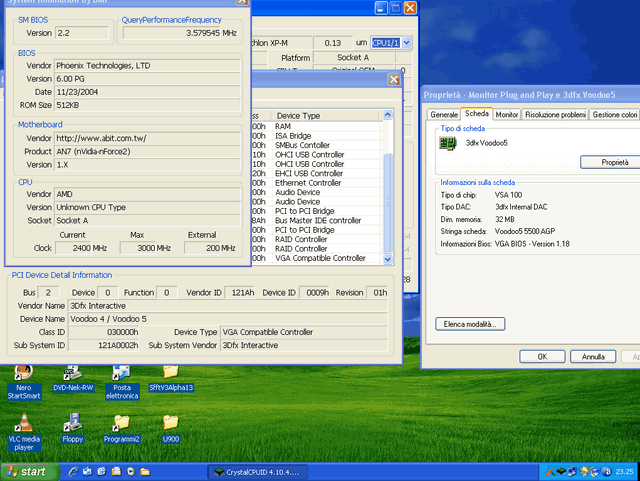Viewport: 640px width, 481px height.
Task: Click scroll-up arrow of PCI device list
Action: [387, 115]
